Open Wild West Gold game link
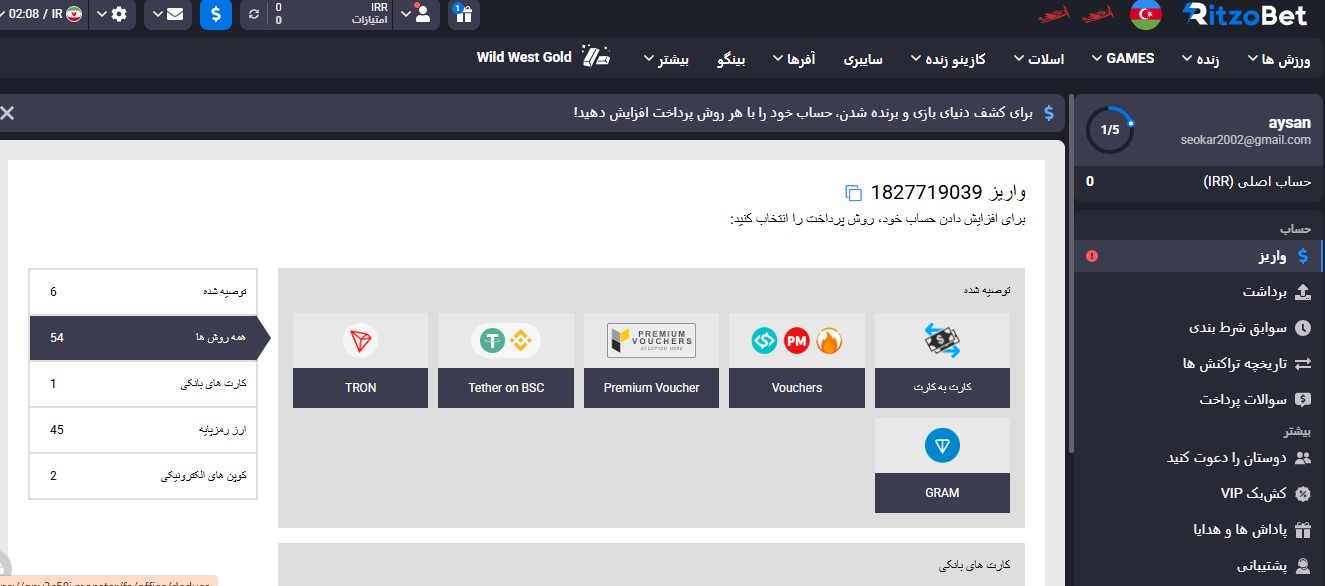Viewport: 1325px width, 586px height. [x=545, y=57]
